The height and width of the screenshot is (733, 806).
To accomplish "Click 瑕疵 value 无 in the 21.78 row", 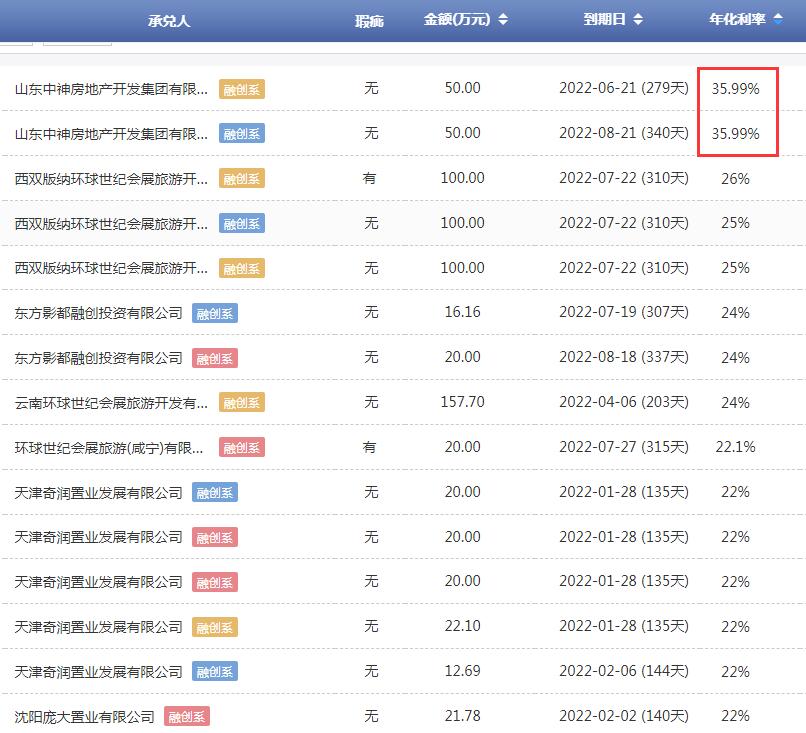I will [x=371, y=716].
